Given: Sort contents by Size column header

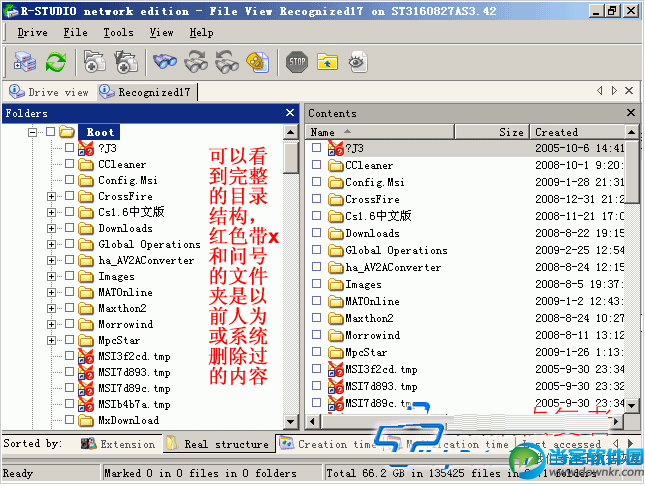Looking at the screenshot, I should pyautogui.click(x=492, y=132).
